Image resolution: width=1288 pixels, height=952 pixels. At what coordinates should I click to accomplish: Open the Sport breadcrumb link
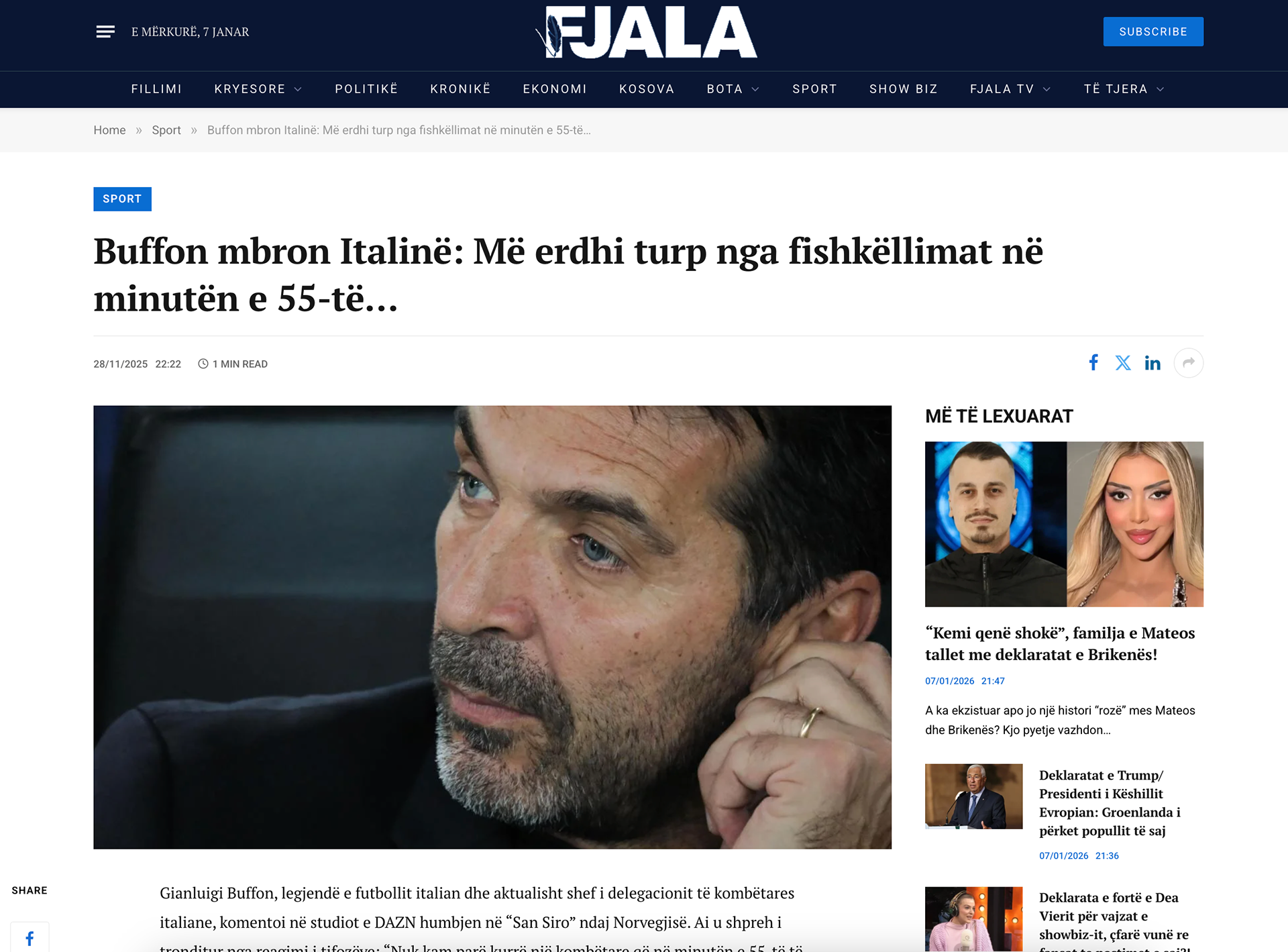(x=166, y=130)
